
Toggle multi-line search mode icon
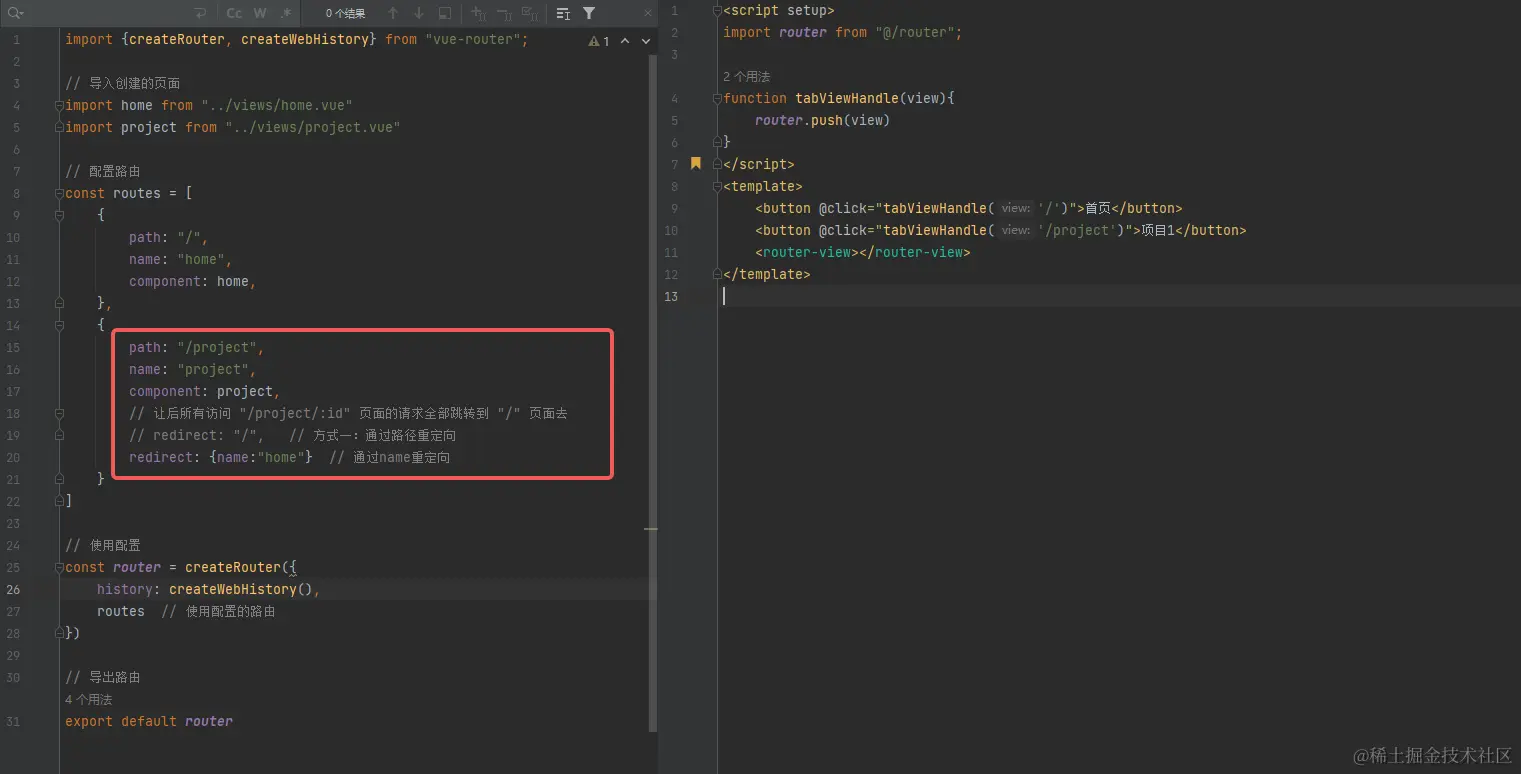pyautogui.click(x=563, y=14)
